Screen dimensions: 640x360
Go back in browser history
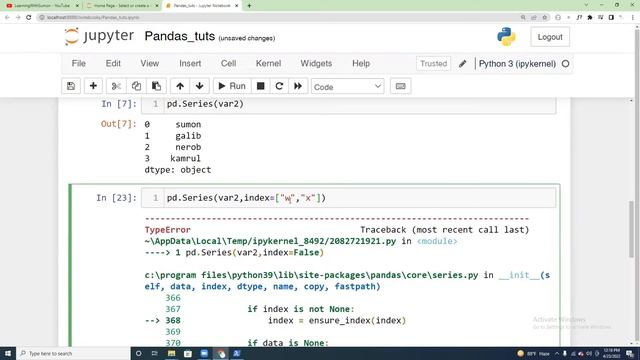pyautogui.click(x=7, y=18)
